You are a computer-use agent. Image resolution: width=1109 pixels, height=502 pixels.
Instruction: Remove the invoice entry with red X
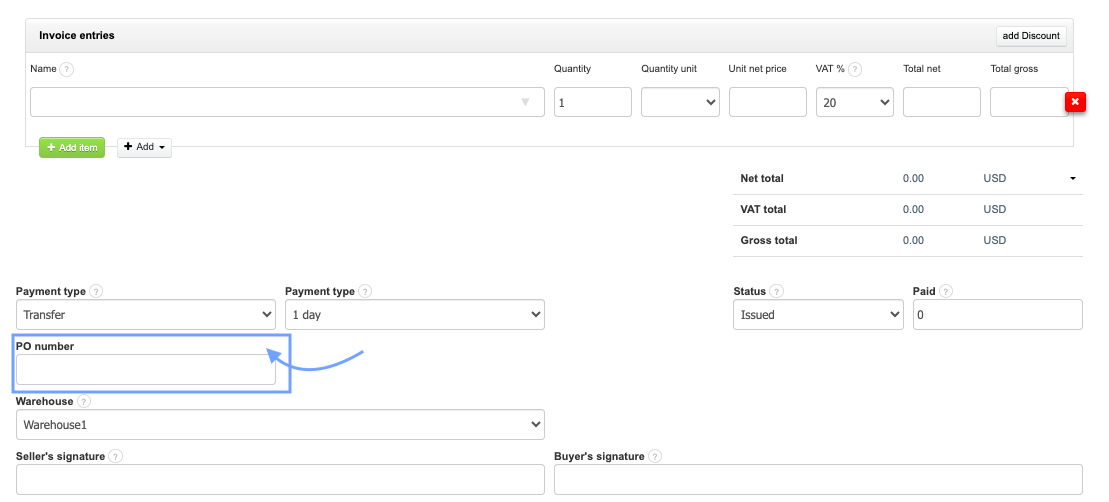coord(1075,102)
